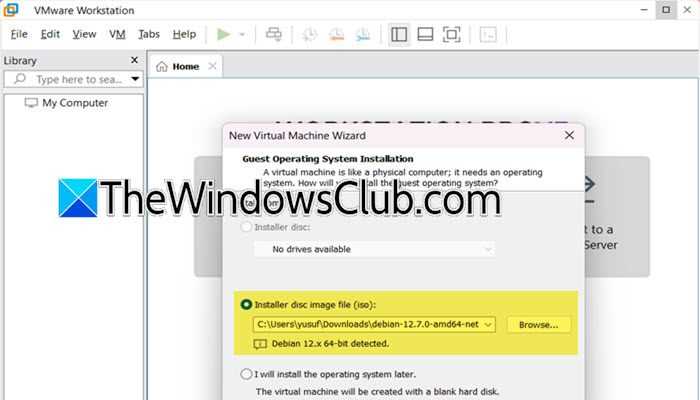This screenshot has height=400, width=700.
Task: Close the New Virtual Machine Wizard dialog
Action: (x=569, y=135)
